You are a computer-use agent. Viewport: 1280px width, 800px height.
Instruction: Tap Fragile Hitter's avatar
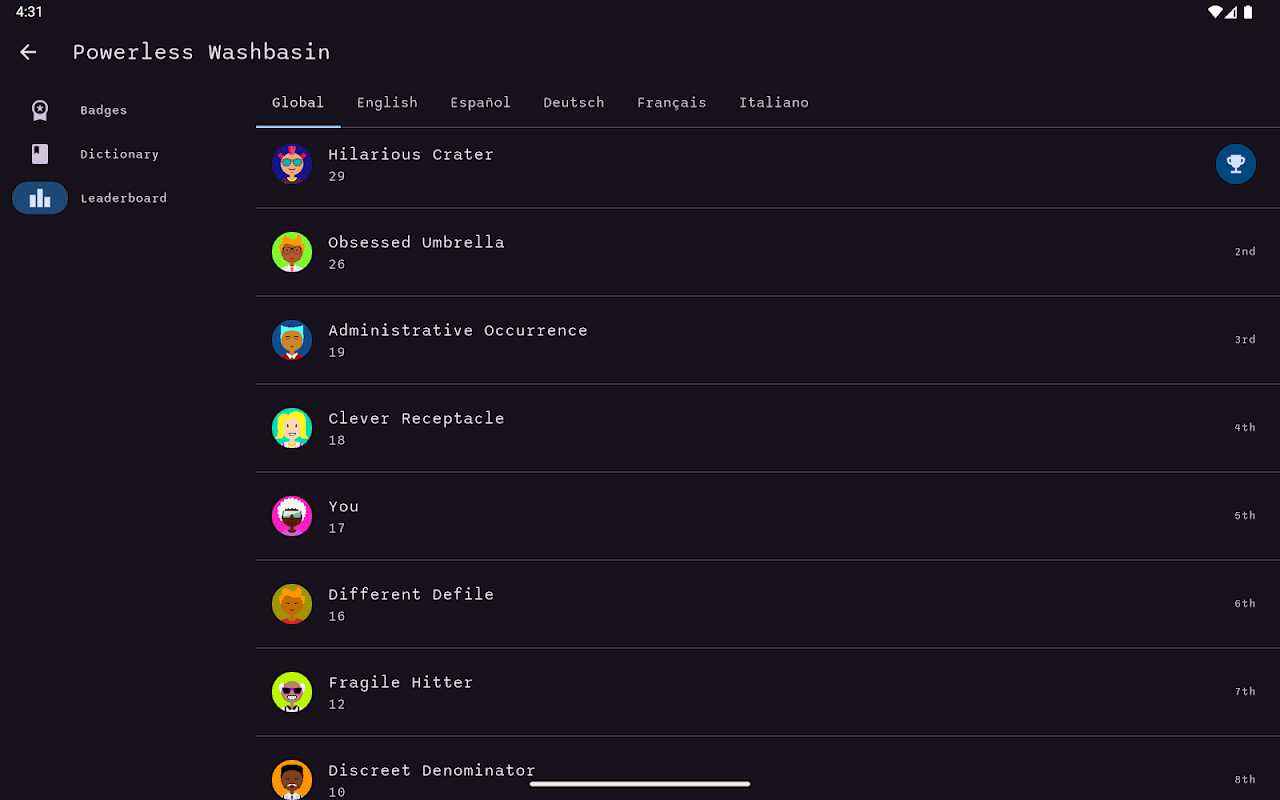292,692
